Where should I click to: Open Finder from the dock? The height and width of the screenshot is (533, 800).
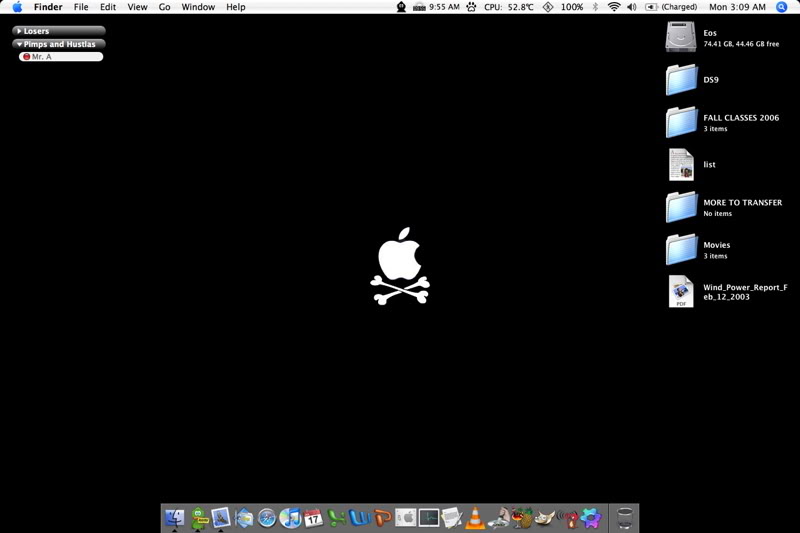click(174, 518)
